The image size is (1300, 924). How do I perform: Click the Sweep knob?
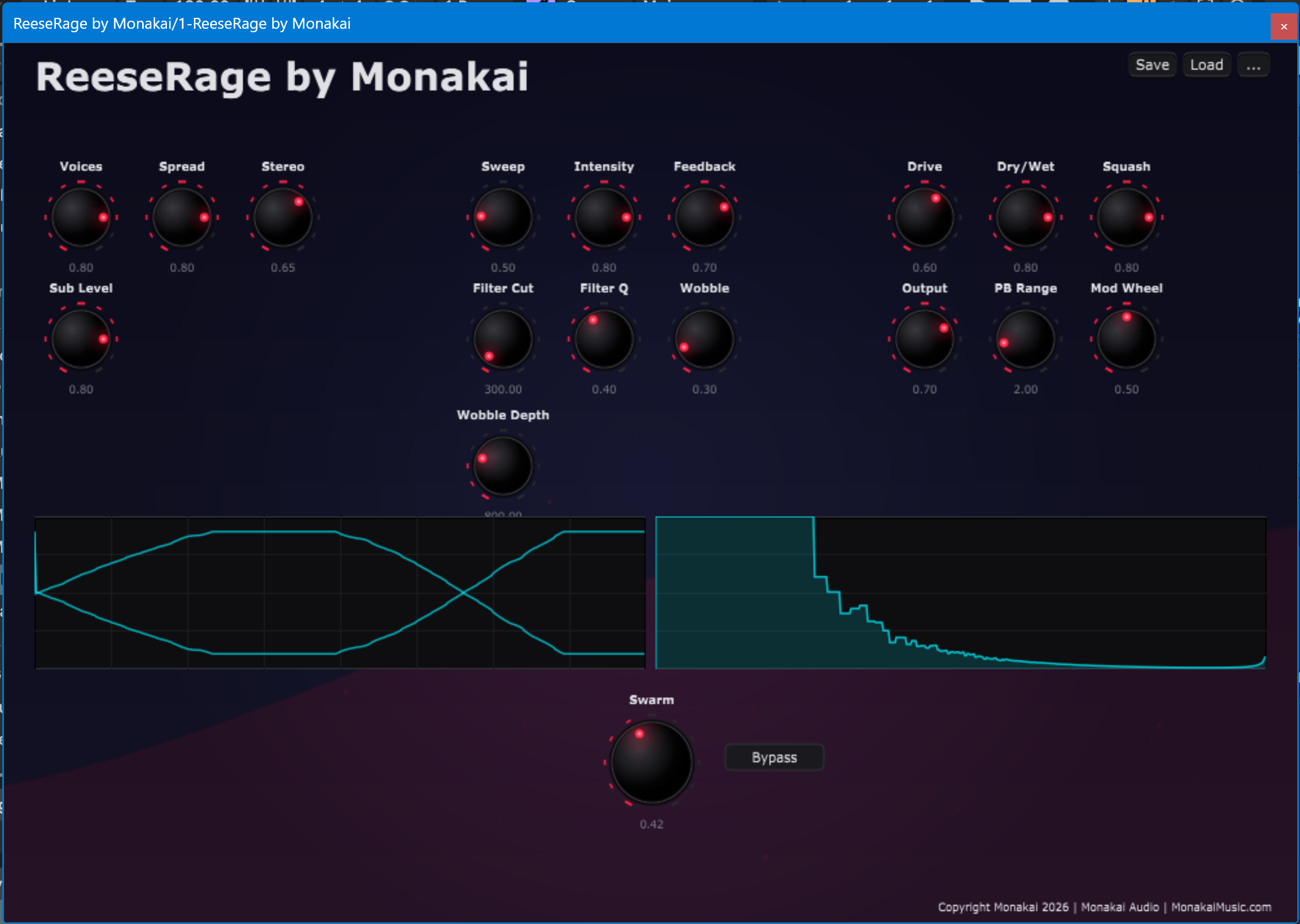(503, 217)
